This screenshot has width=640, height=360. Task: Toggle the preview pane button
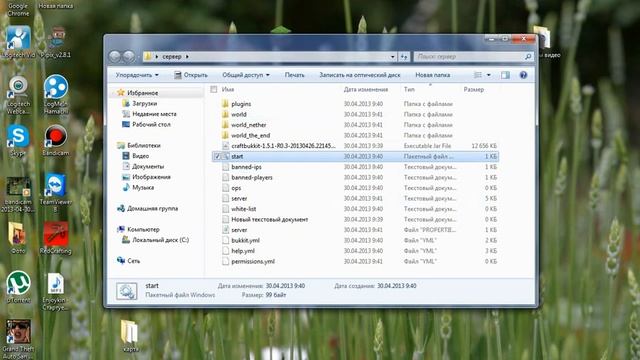click(x=505, y=75)
